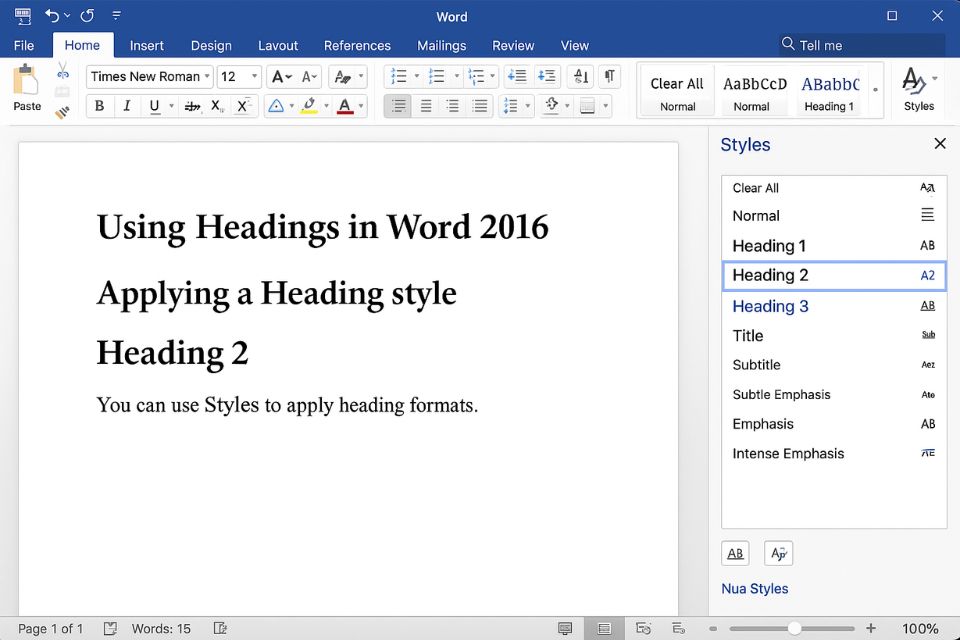Toggle subscript formatting

coord(219,106)
